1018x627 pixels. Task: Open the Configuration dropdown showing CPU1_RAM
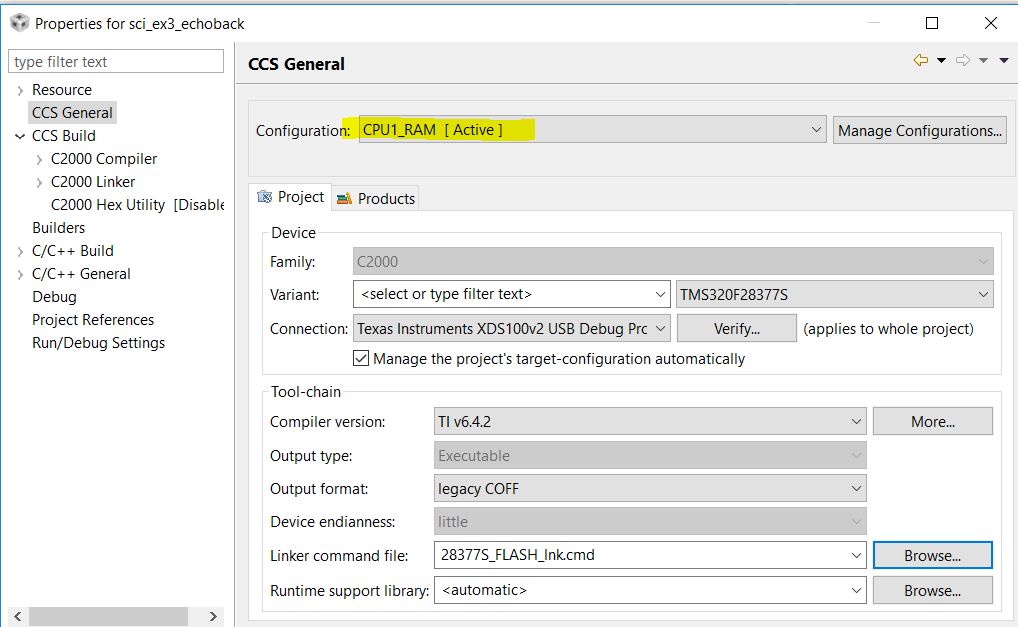pyautogui.click(x=817, y=129)
